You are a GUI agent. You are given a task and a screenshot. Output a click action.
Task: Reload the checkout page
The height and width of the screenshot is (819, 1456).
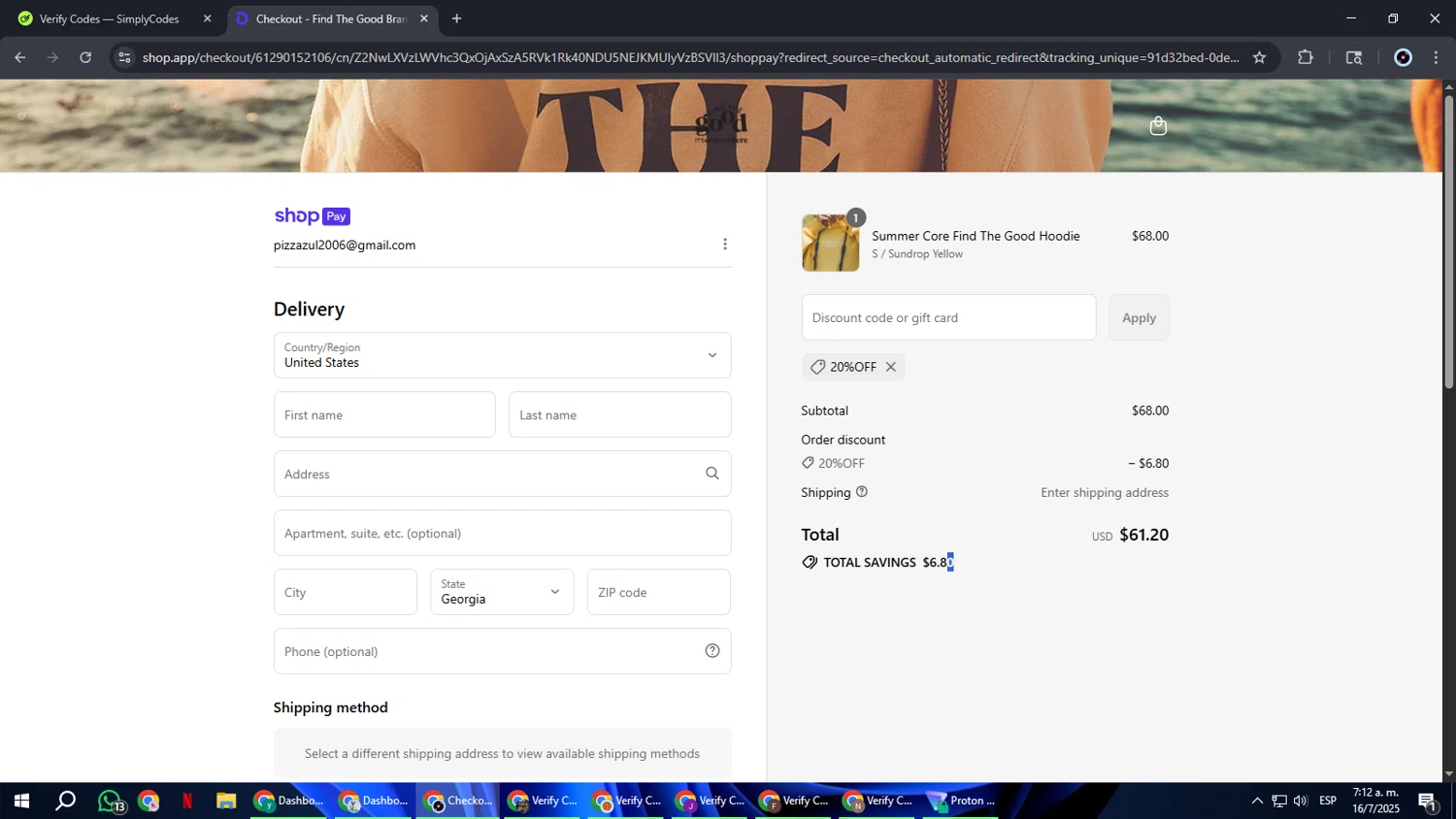coord(85,57)
